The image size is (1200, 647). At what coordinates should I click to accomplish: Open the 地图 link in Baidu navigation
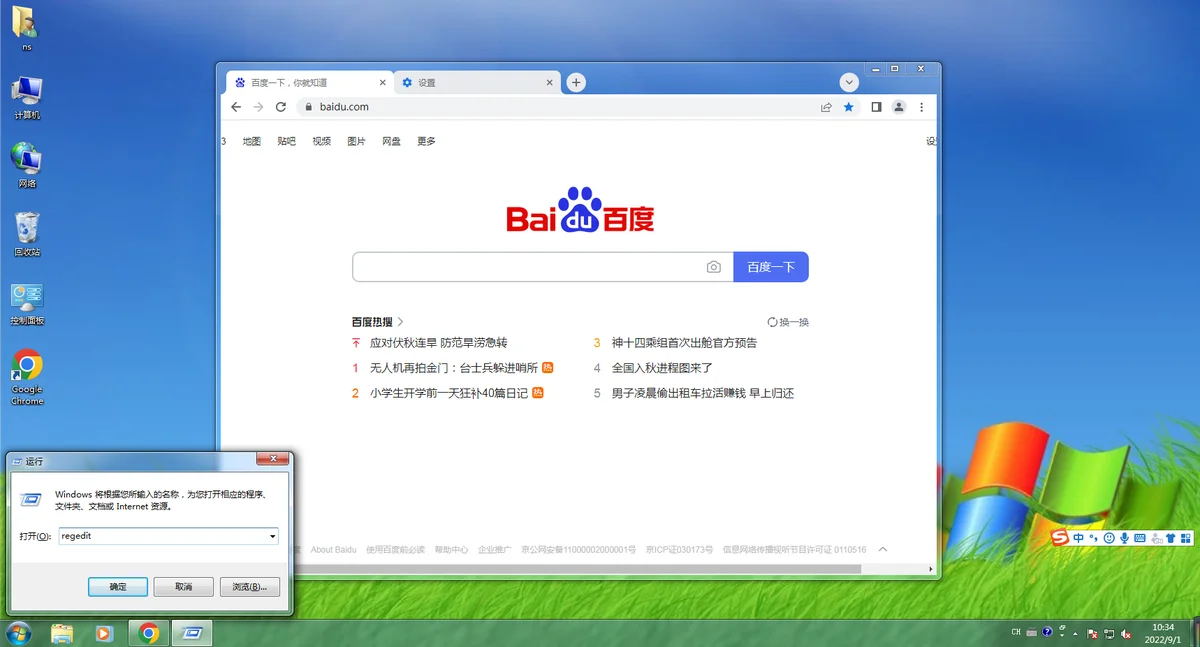point(251,142)
